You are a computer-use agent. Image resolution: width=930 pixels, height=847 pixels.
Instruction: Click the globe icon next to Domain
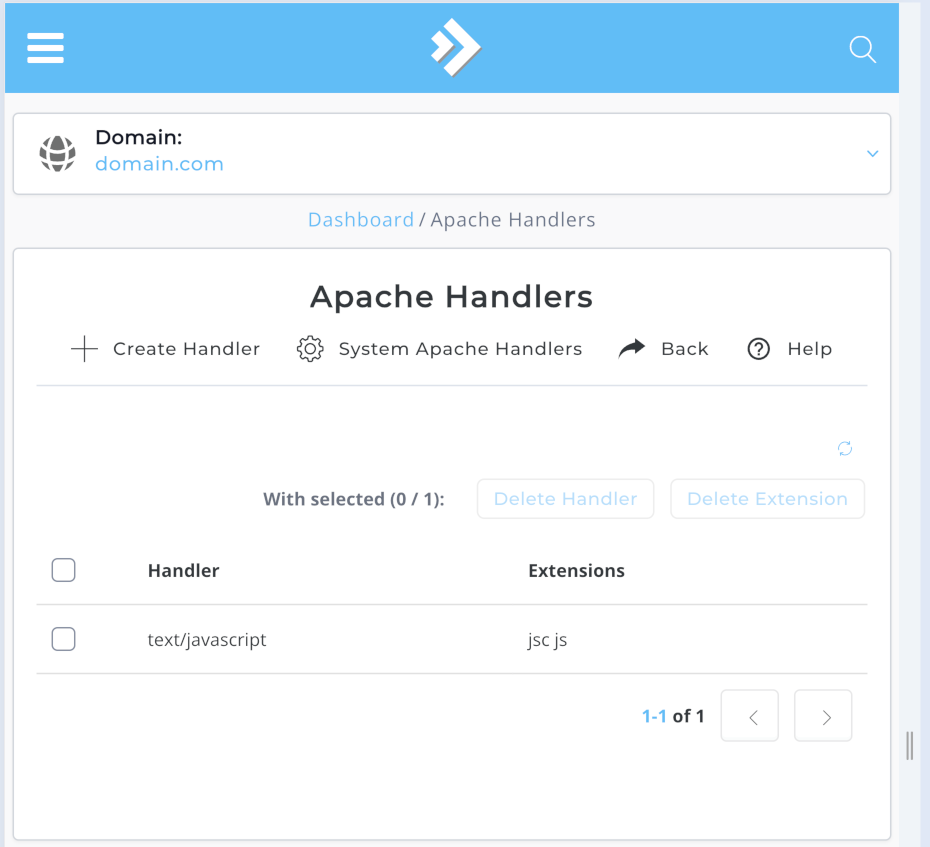tap(58, 153)
